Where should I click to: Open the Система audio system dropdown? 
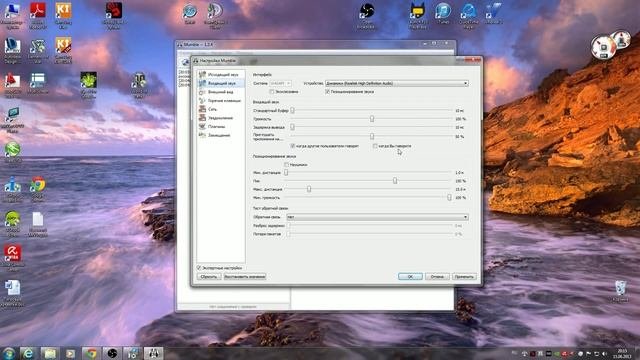(x=280, y=83)
